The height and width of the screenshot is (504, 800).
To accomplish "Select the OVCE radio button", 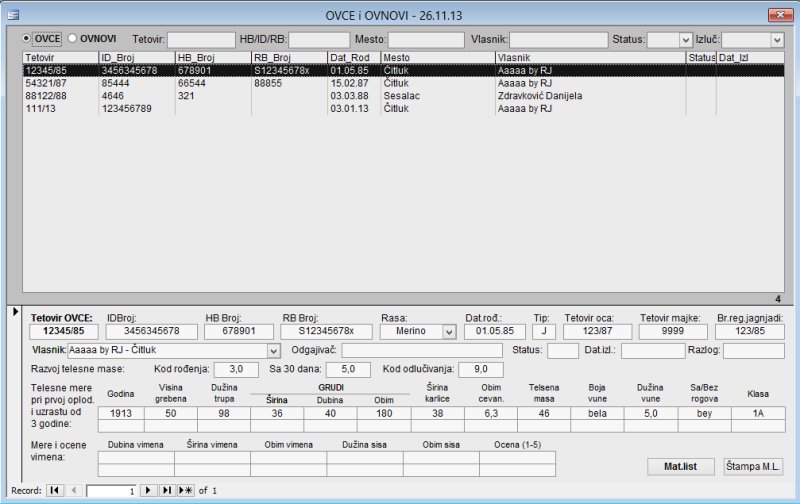I will point(27,38).
